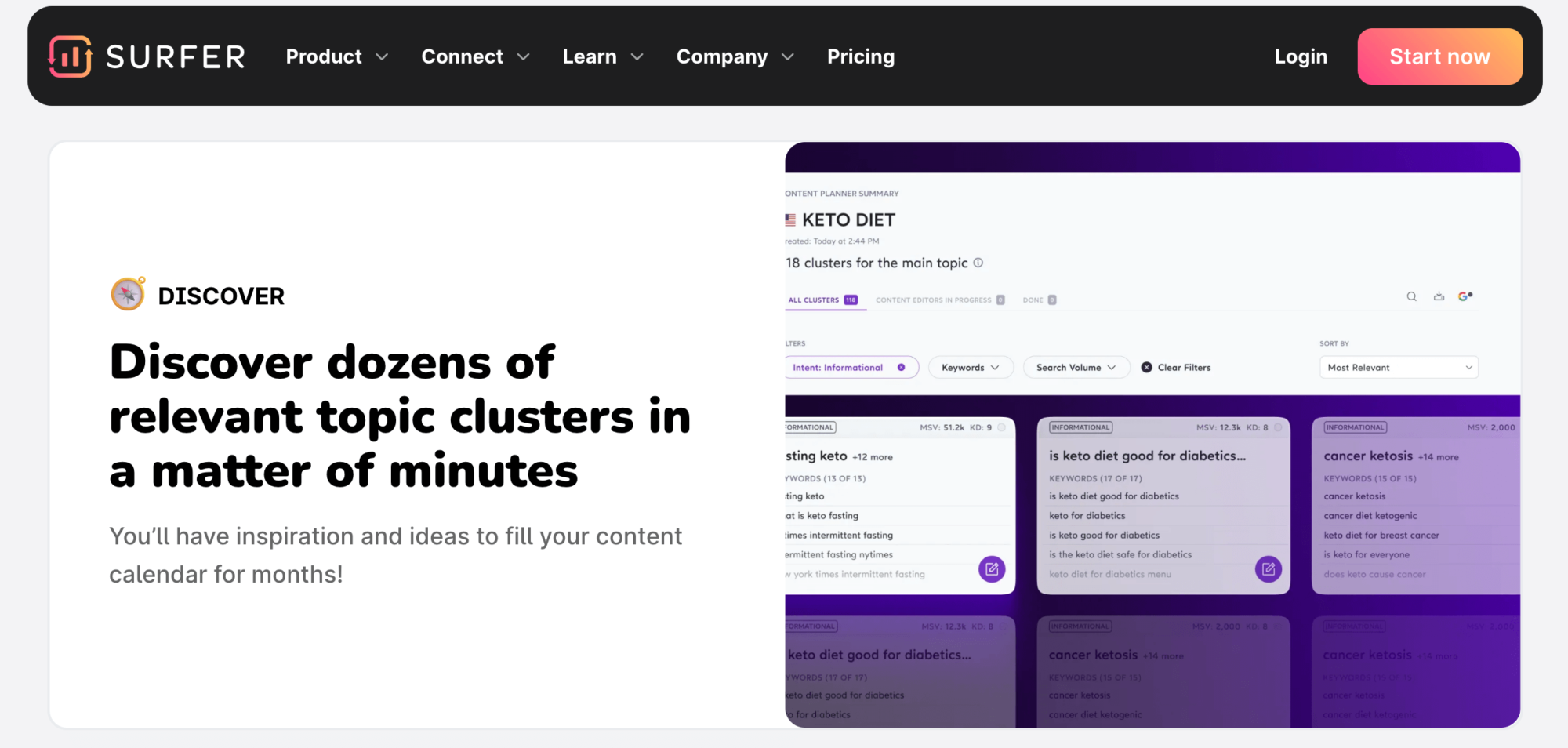Click the Login link
The image size is (1568, 748).
coord(1300,56)
